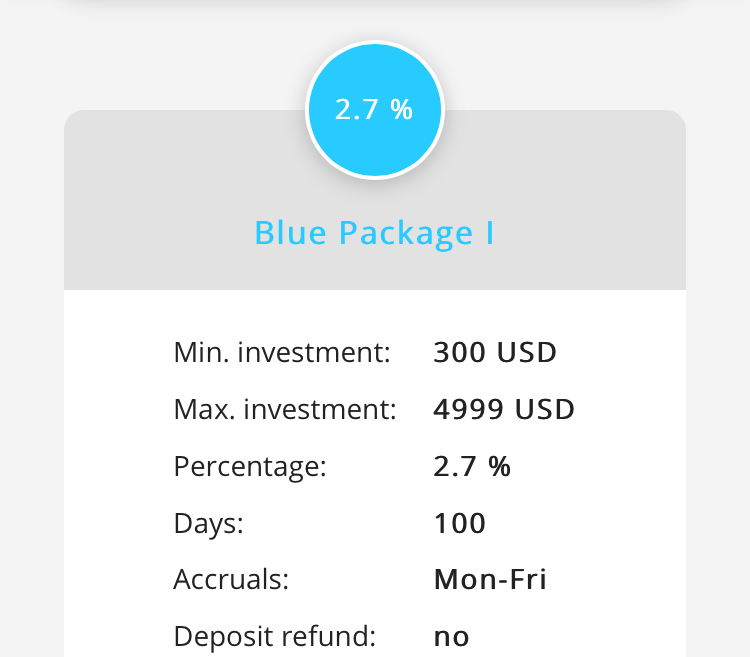Click the 300 USD minimum value
750x657 pixels.
pyautogui.click(x=495, y=352)
